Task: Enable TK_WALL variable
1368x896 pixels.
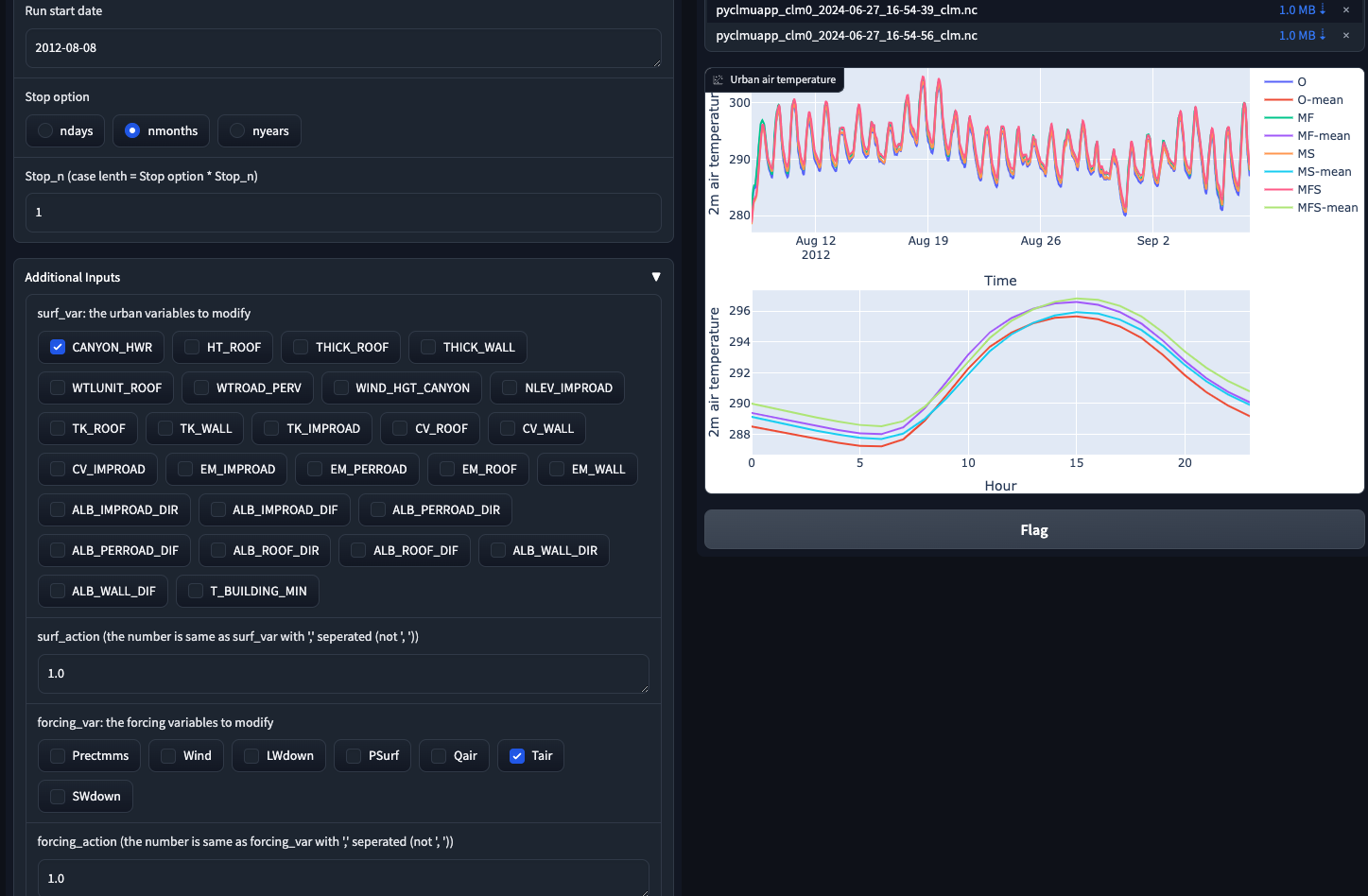Action: 165,428
